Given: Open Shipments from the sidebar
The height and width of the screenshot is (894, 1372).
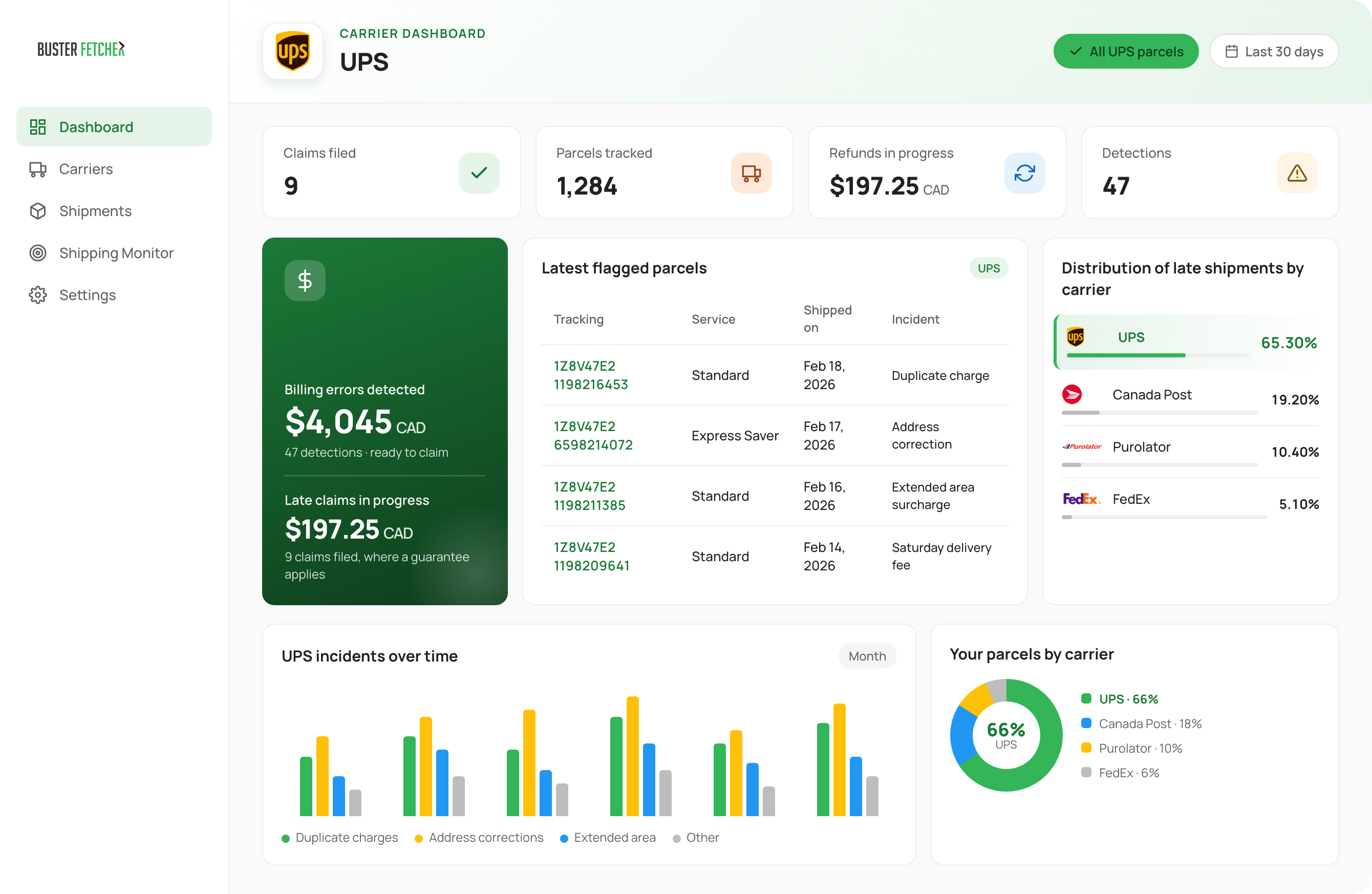Looking at the screenshot, I should coord(114,211).
